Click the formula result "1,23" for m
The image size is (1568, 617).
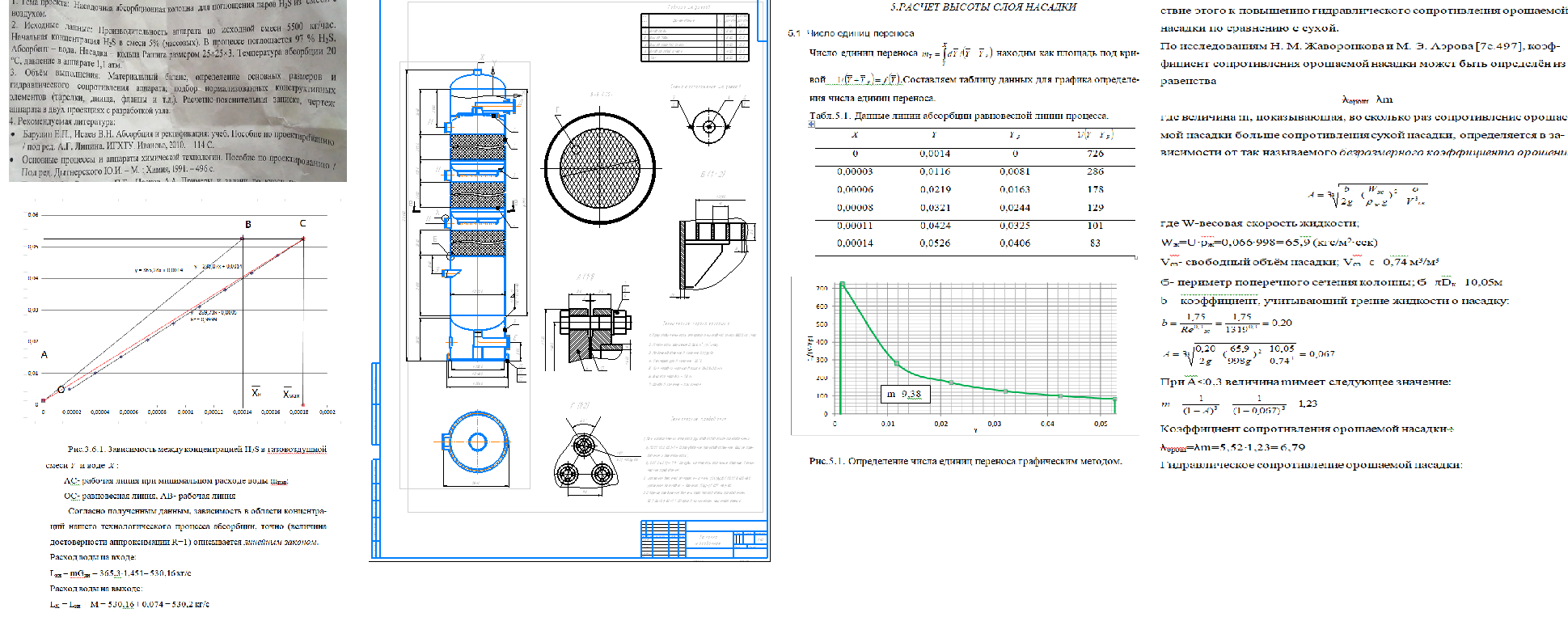coord(1307,404)
